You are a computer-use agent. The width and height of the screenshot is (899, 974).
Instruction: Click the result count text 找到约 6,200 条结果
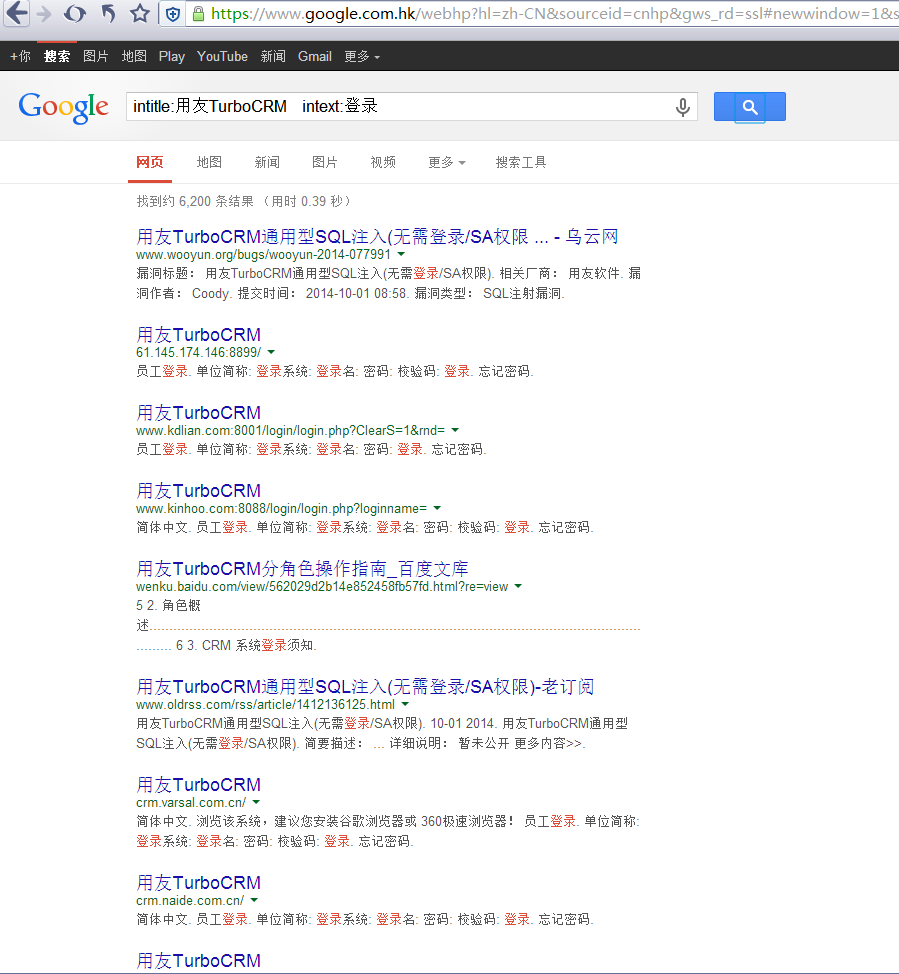pos(195,201)
